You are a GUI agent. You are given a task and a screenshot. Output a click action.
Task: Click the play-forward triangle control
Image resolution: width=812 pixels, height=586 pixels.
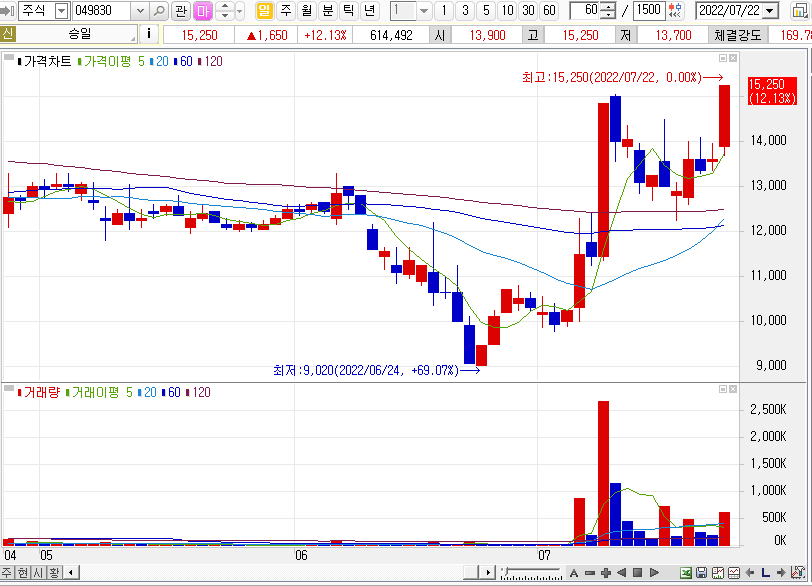[654, 573]
